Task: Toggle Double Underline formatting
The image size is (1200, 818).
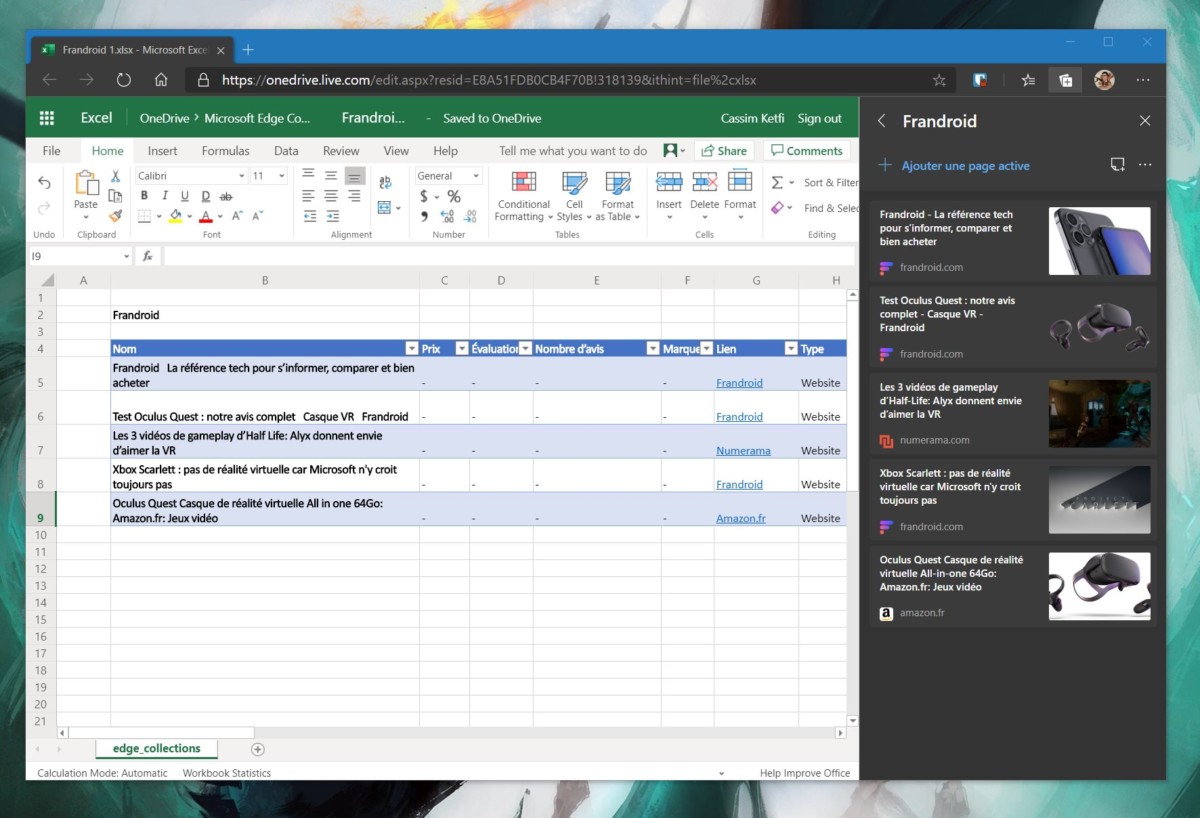Action: click(205, 196)
